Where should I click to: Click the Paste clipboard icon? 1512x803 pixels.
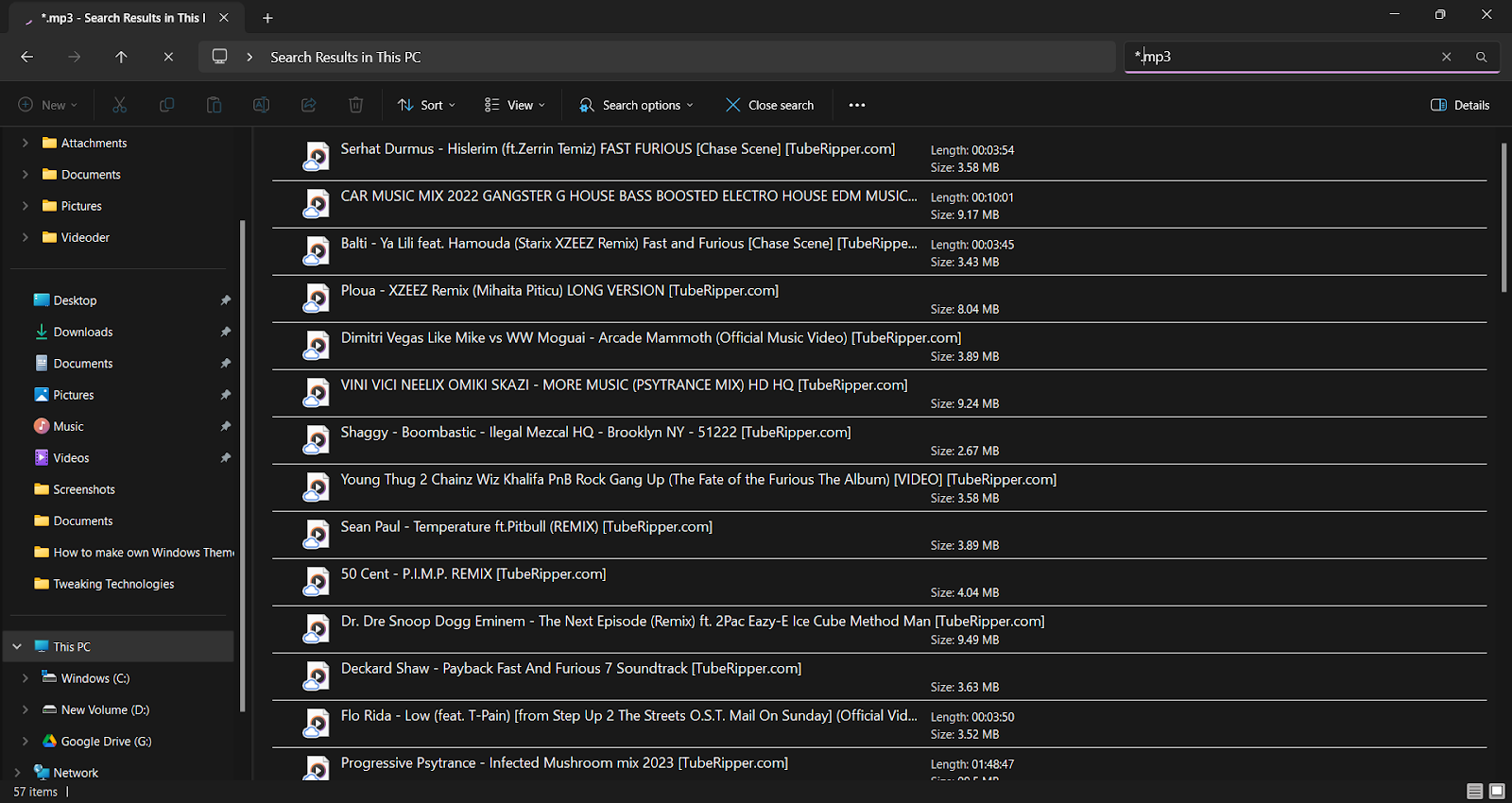tap(214, 105)
